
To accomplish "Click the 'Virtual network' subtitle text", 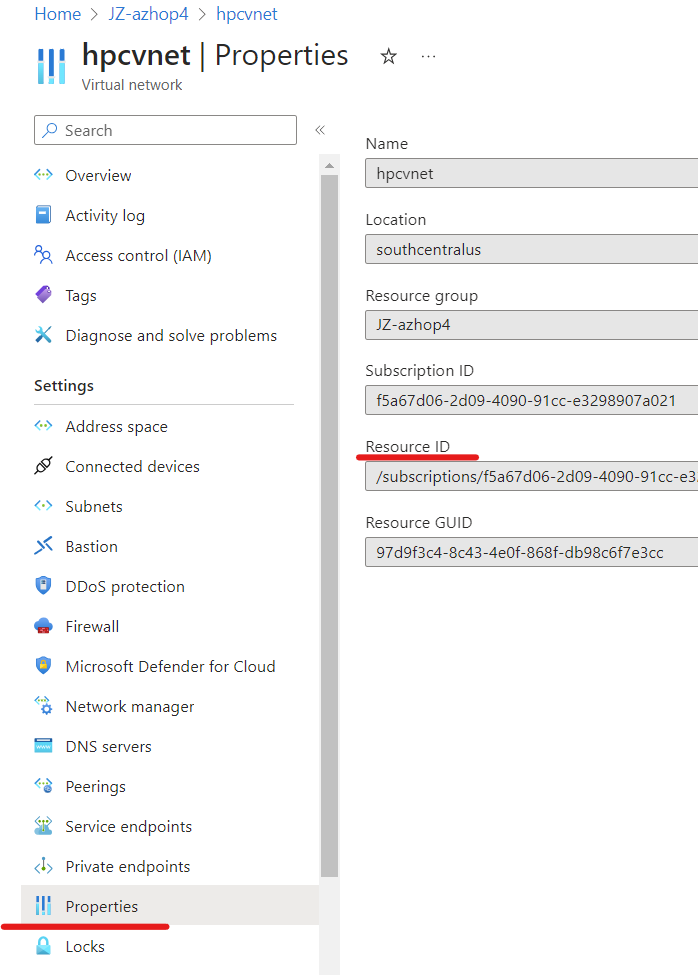I will click(132, 85).
